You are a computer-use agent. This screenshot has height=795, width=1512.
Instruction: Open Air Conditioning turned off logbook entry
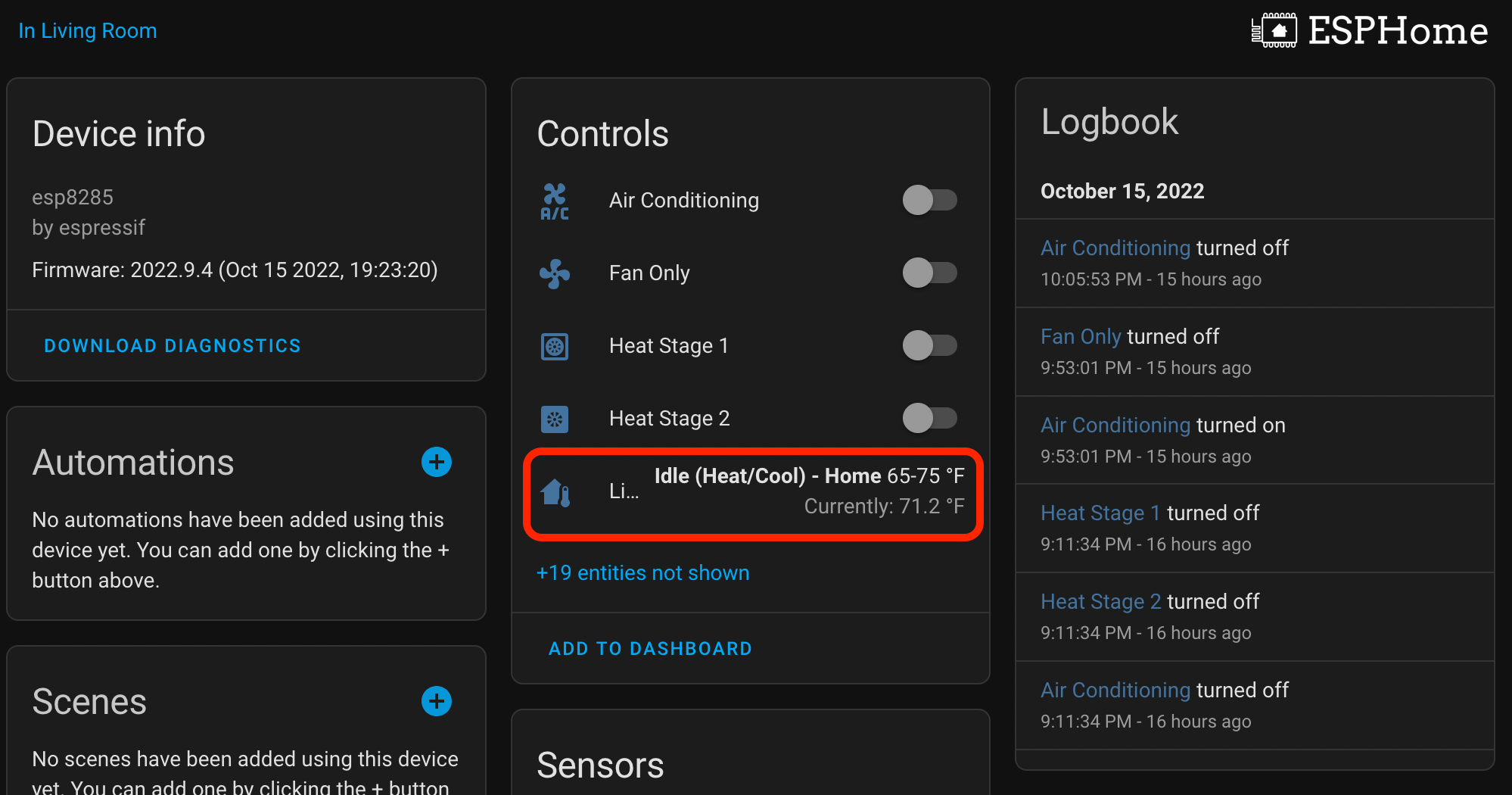click(1115, 248)
